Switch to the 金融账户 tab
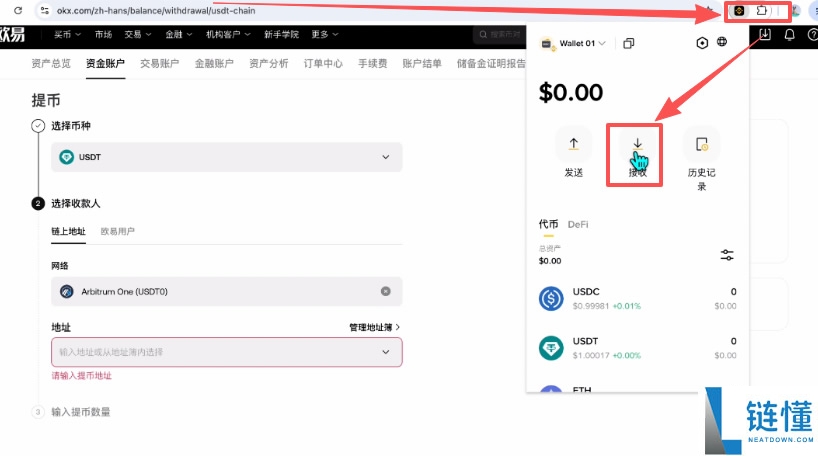This screenshot has height=456, width=818. tap(214, 64)
